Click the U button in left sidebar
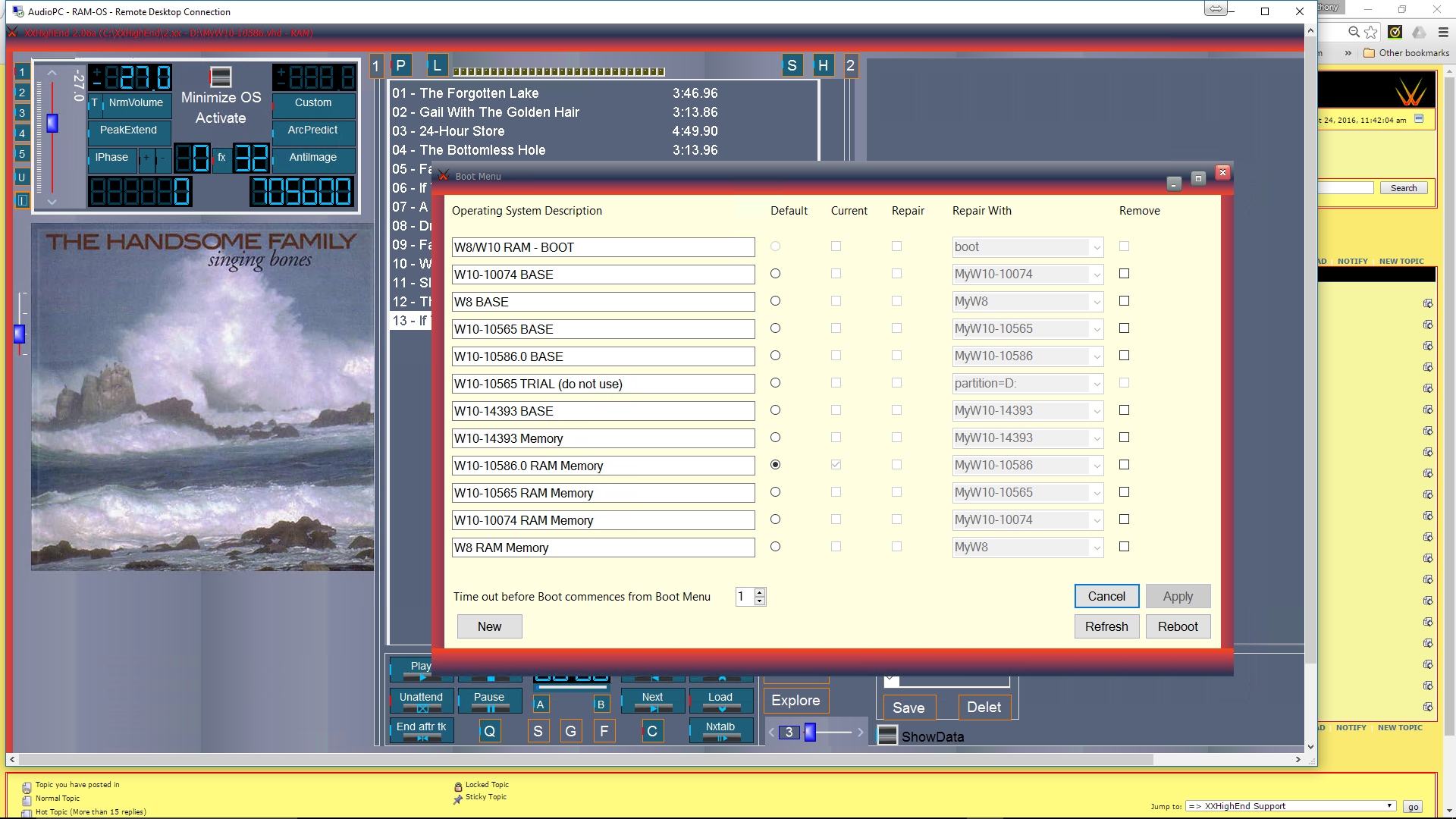The image size is (1456, 819). tap(22, 177)
